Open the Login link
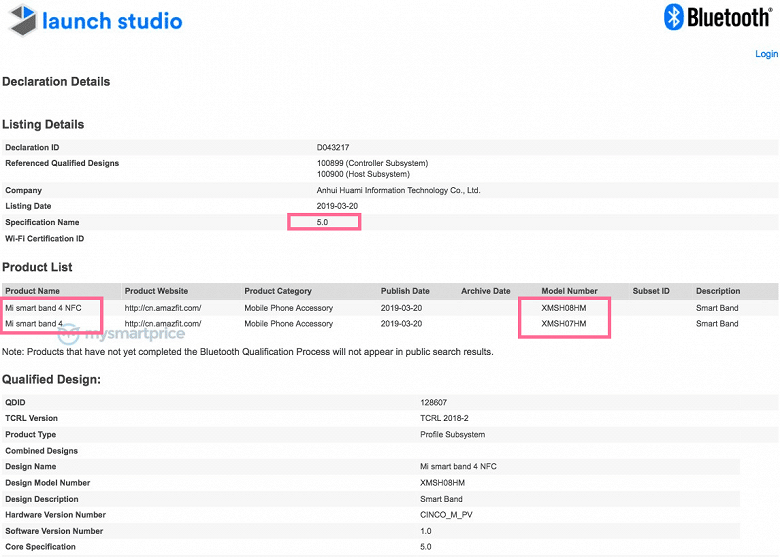The height and width of the screenshot is (557, 780). coord(766,54)
